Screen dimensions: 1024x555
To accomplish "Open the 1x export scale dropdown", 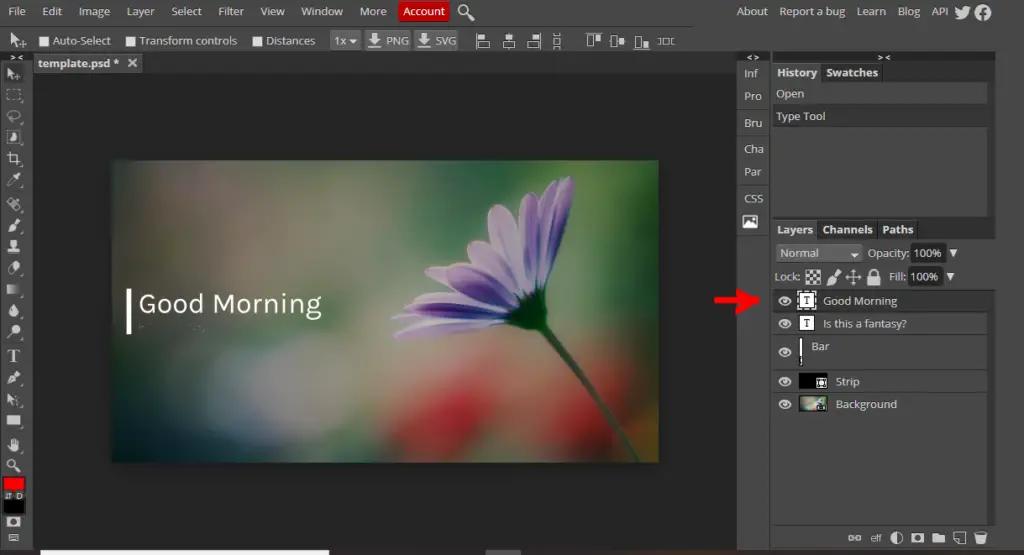I will [345, 40].
